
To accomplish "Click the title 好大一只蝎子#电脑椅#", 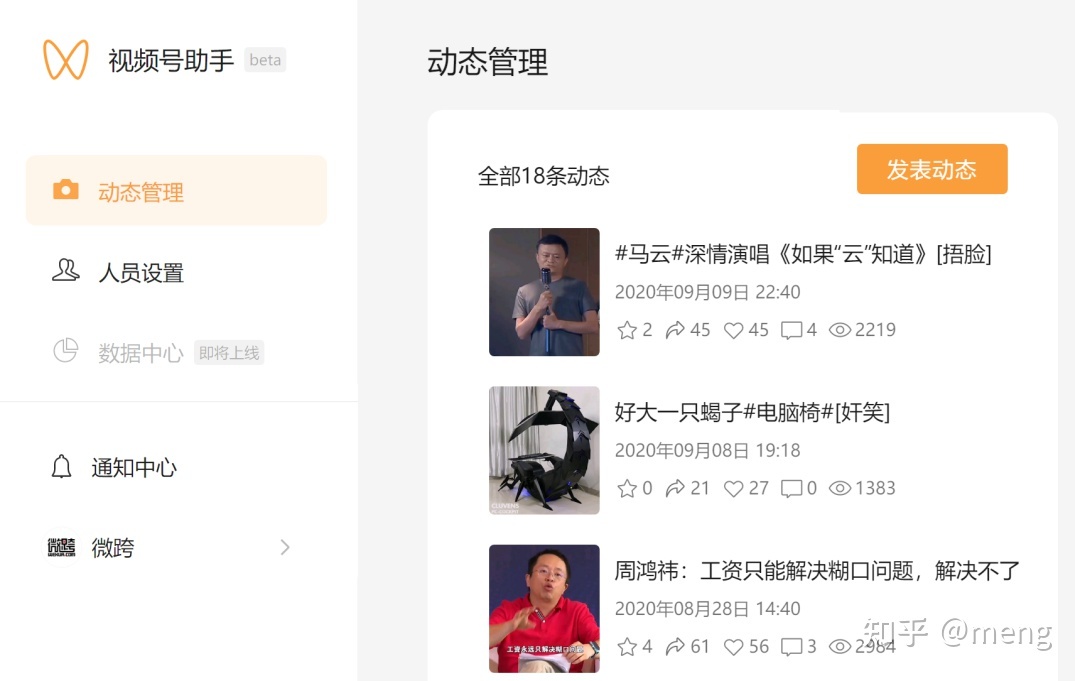I will pos(752,412).
